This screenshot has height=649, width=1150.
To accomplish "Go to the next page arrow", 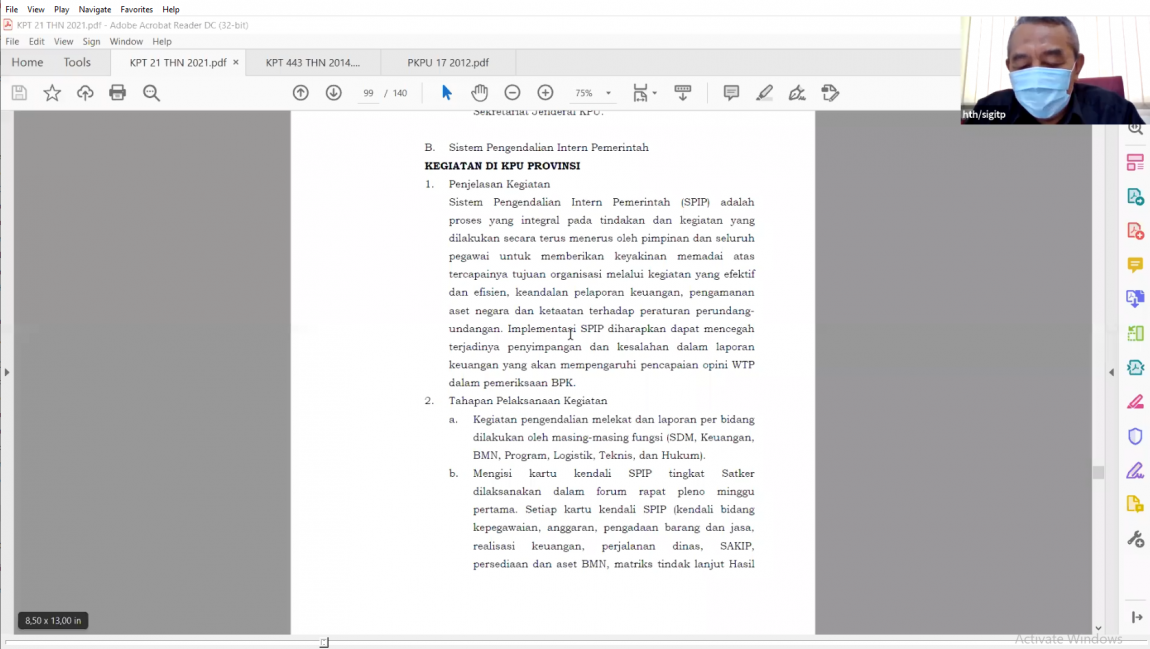I will tap(334, 93).
